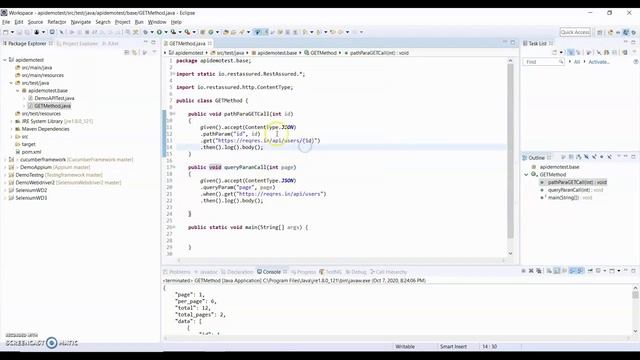Toggle Scroll Lock in Console toolbar
The height and width of the screenshot is (360, 640).
tap(557, 271)
